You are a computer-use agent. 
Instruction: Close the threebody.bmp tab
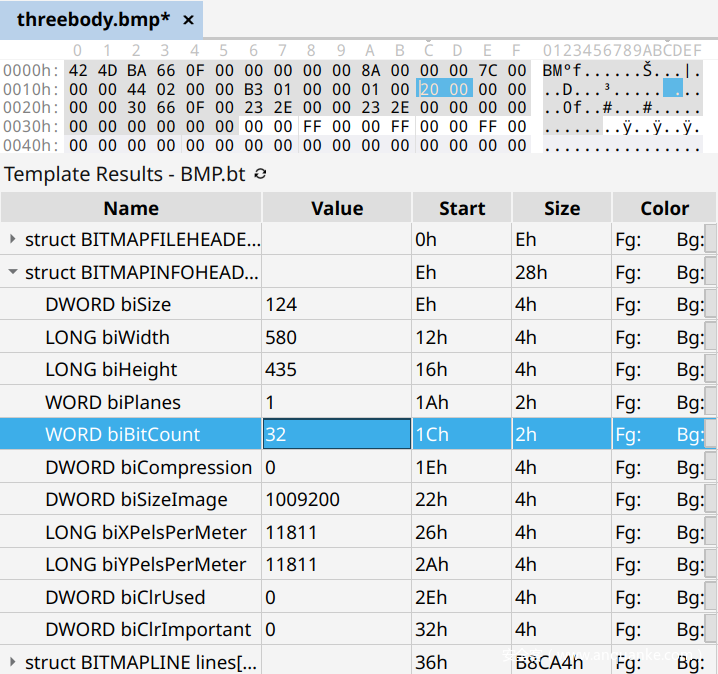tap(188, 19)
